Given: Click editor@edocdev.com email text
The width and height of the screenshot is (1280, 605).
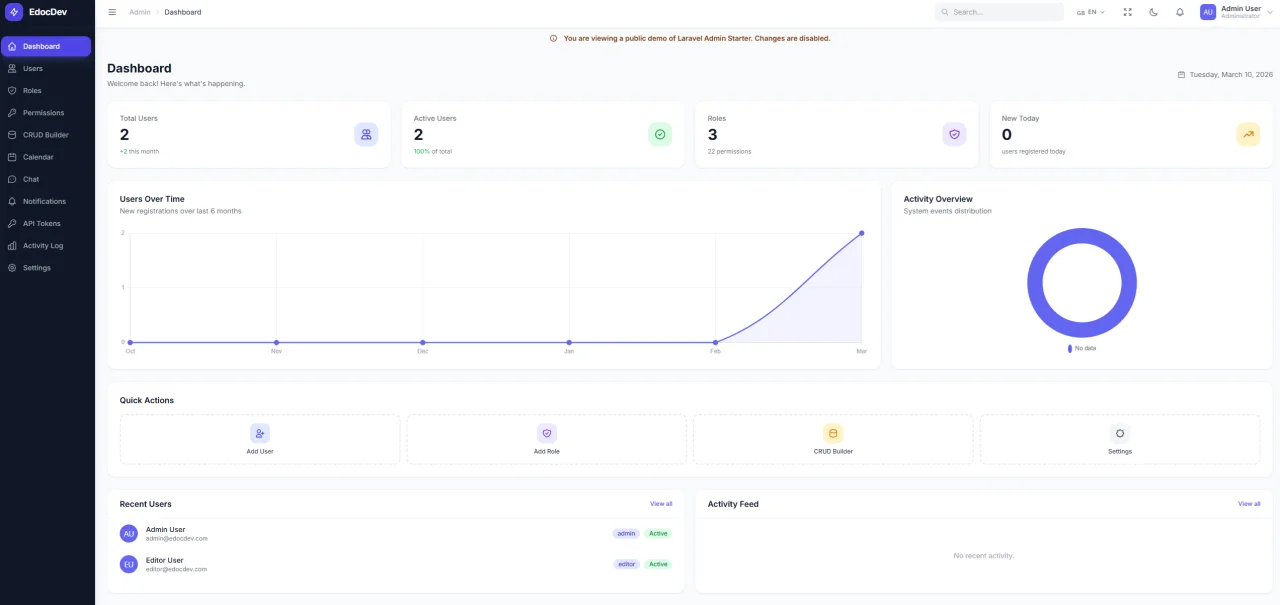Looking at the screenshot, I should tap(176, 569).
